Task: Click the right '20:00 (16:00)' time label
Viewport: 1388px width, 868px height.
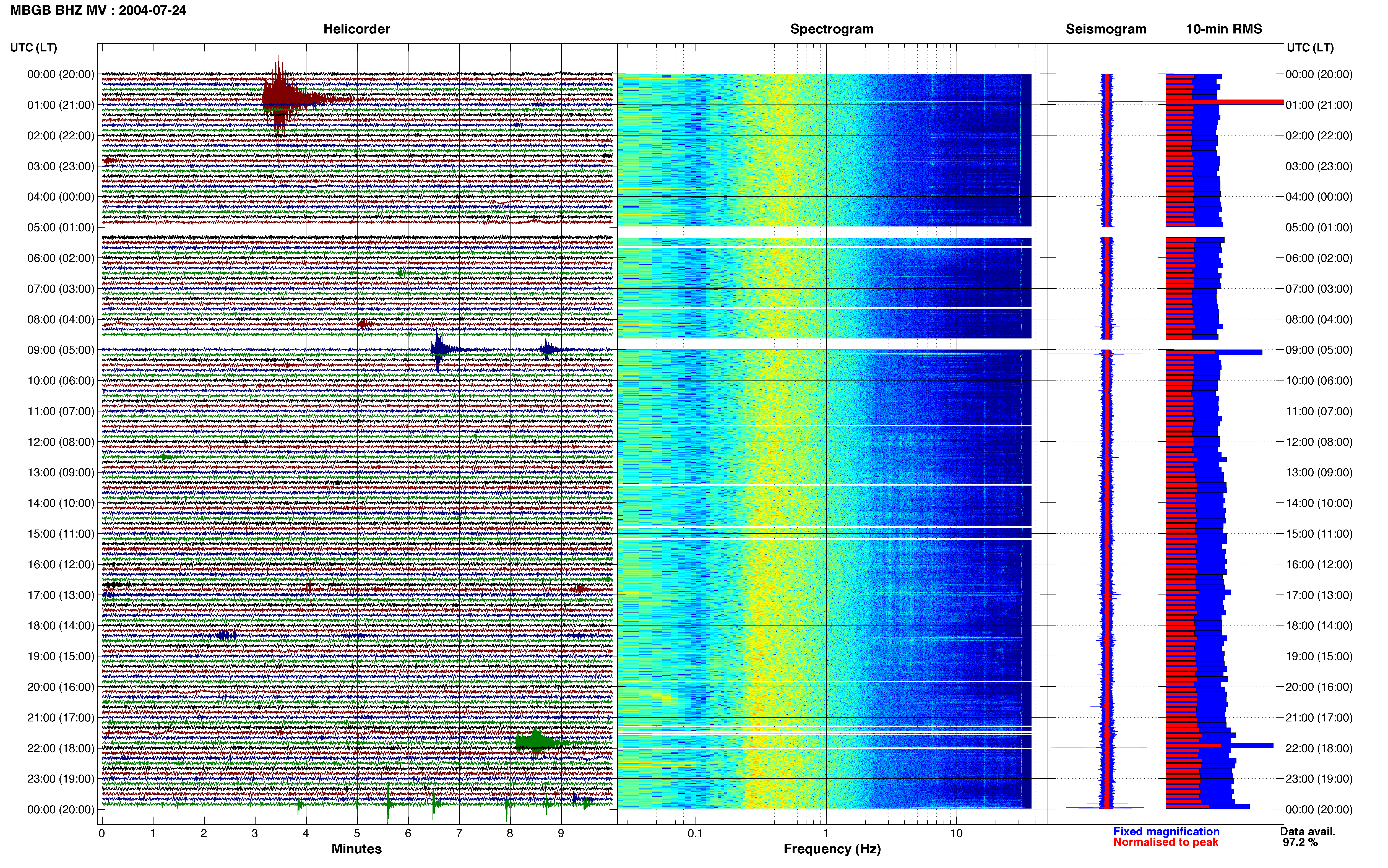Action: tap(1319, 687)
